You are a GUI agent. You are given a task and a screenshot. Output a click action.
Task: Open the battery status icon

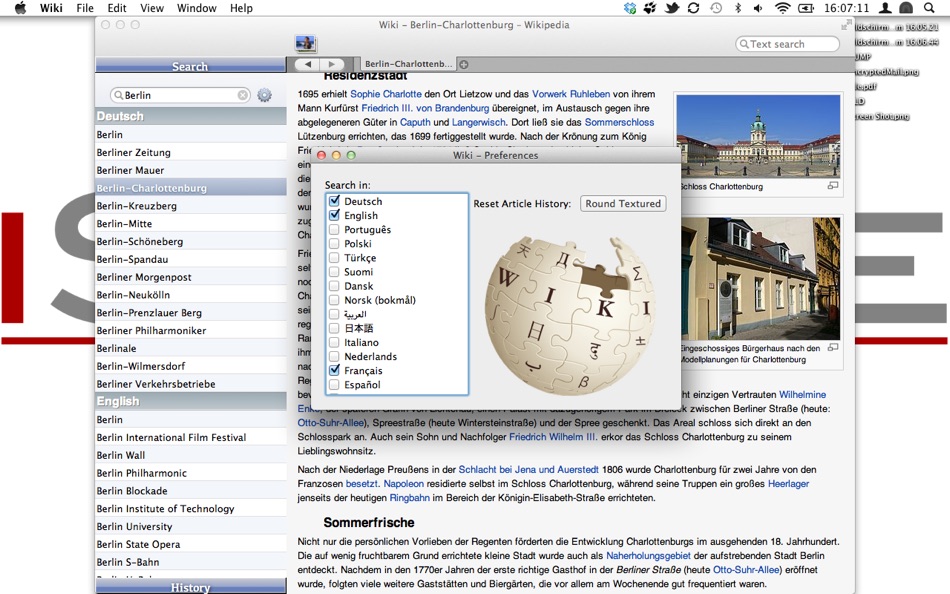pos(806,8)
